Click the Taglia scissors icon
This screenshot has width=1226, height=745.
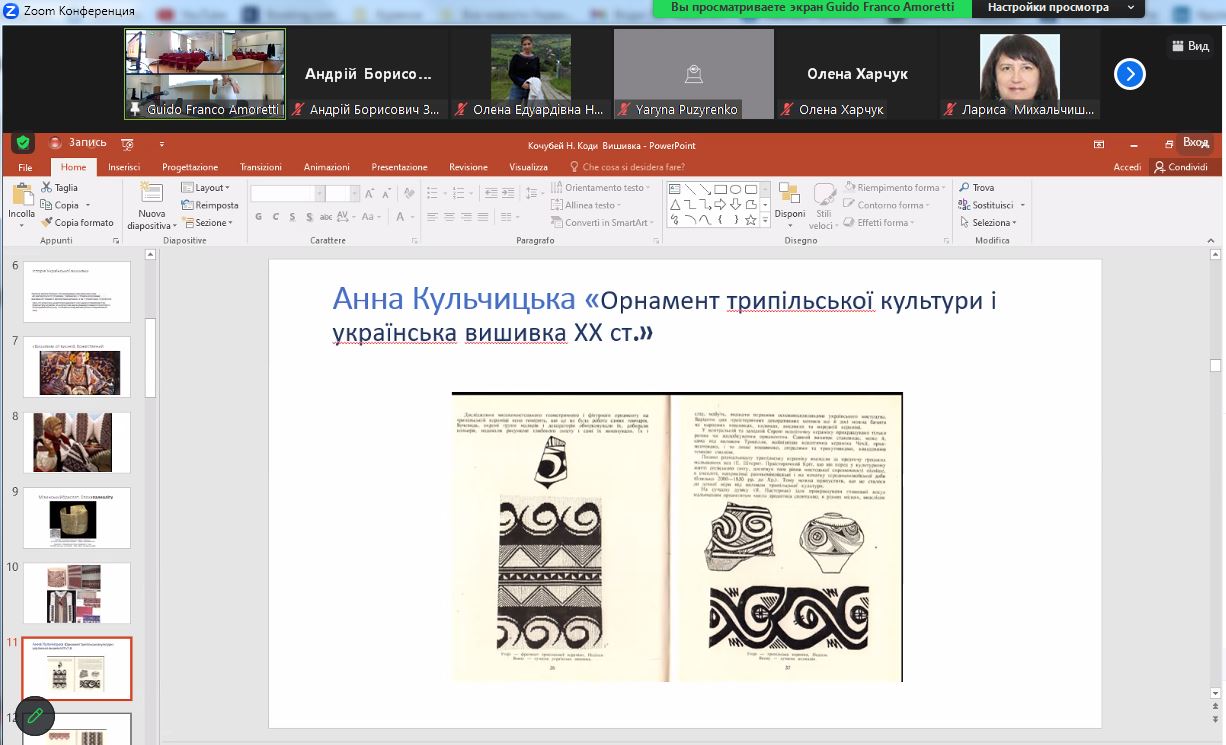[x=47, y=188]
